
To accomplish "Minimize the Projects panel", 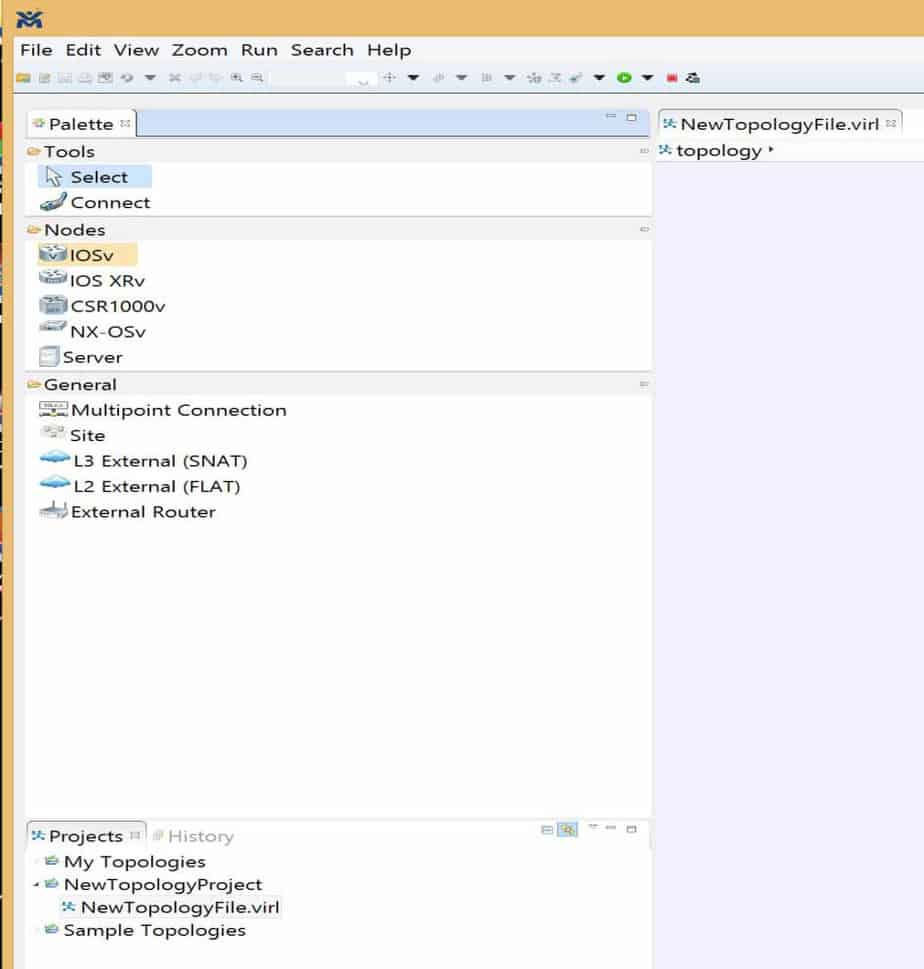I will pos(611,827).
